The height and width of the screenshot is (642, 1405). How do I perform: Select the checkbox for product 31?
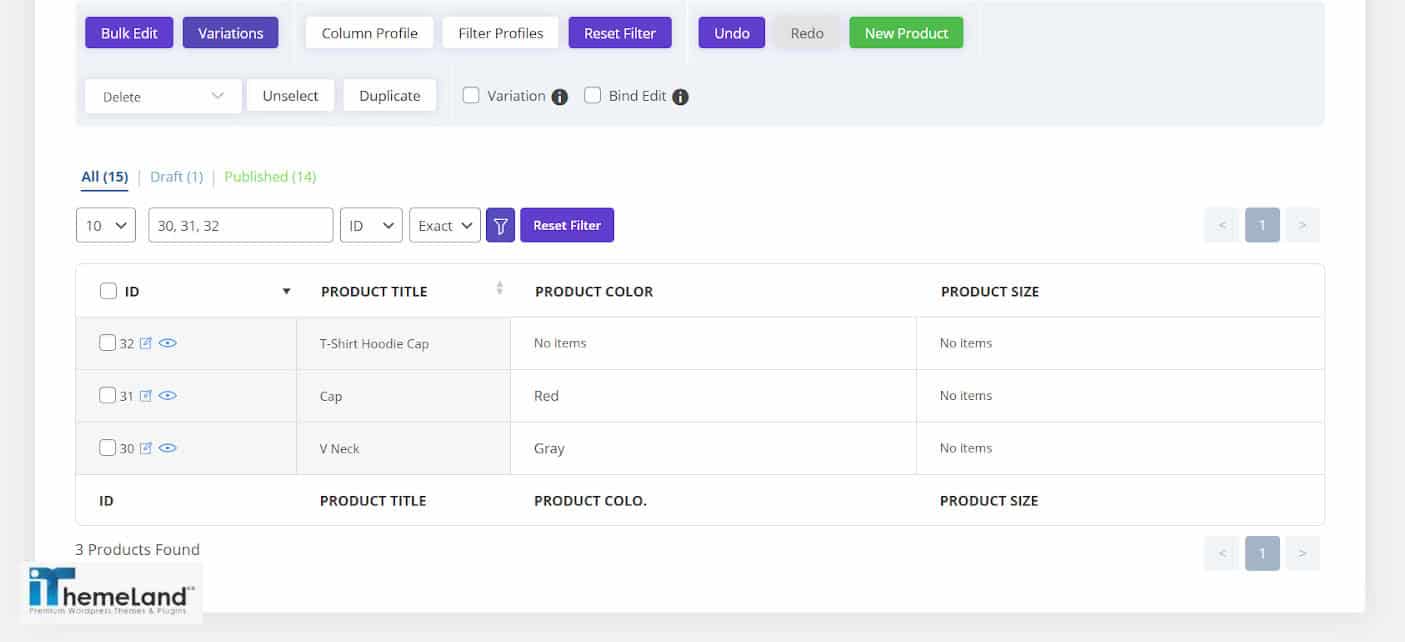pyautogui.click(x=108, y=395)
